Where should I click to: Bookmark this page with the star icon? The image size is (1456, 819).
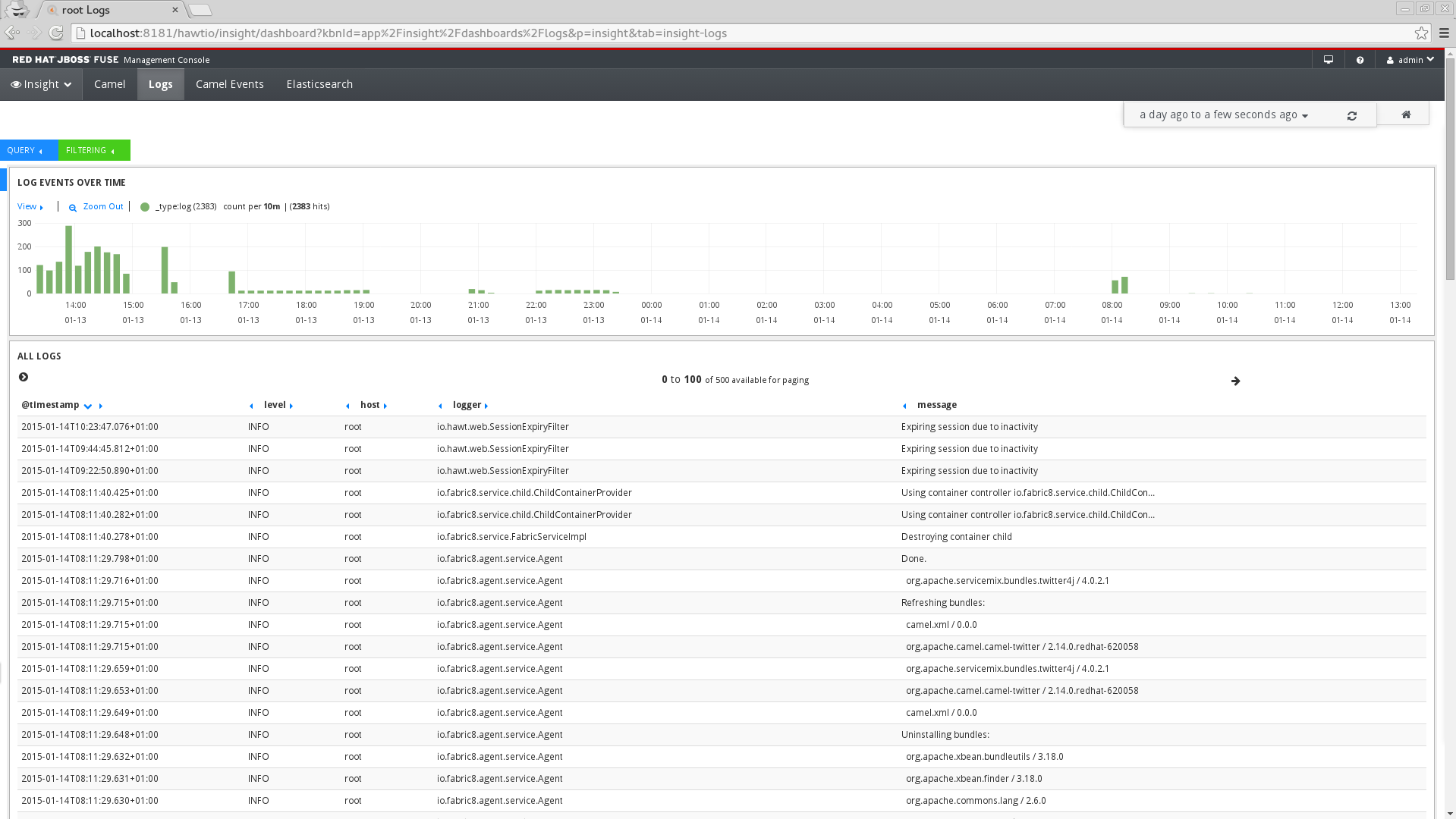tap(1421, 33)
